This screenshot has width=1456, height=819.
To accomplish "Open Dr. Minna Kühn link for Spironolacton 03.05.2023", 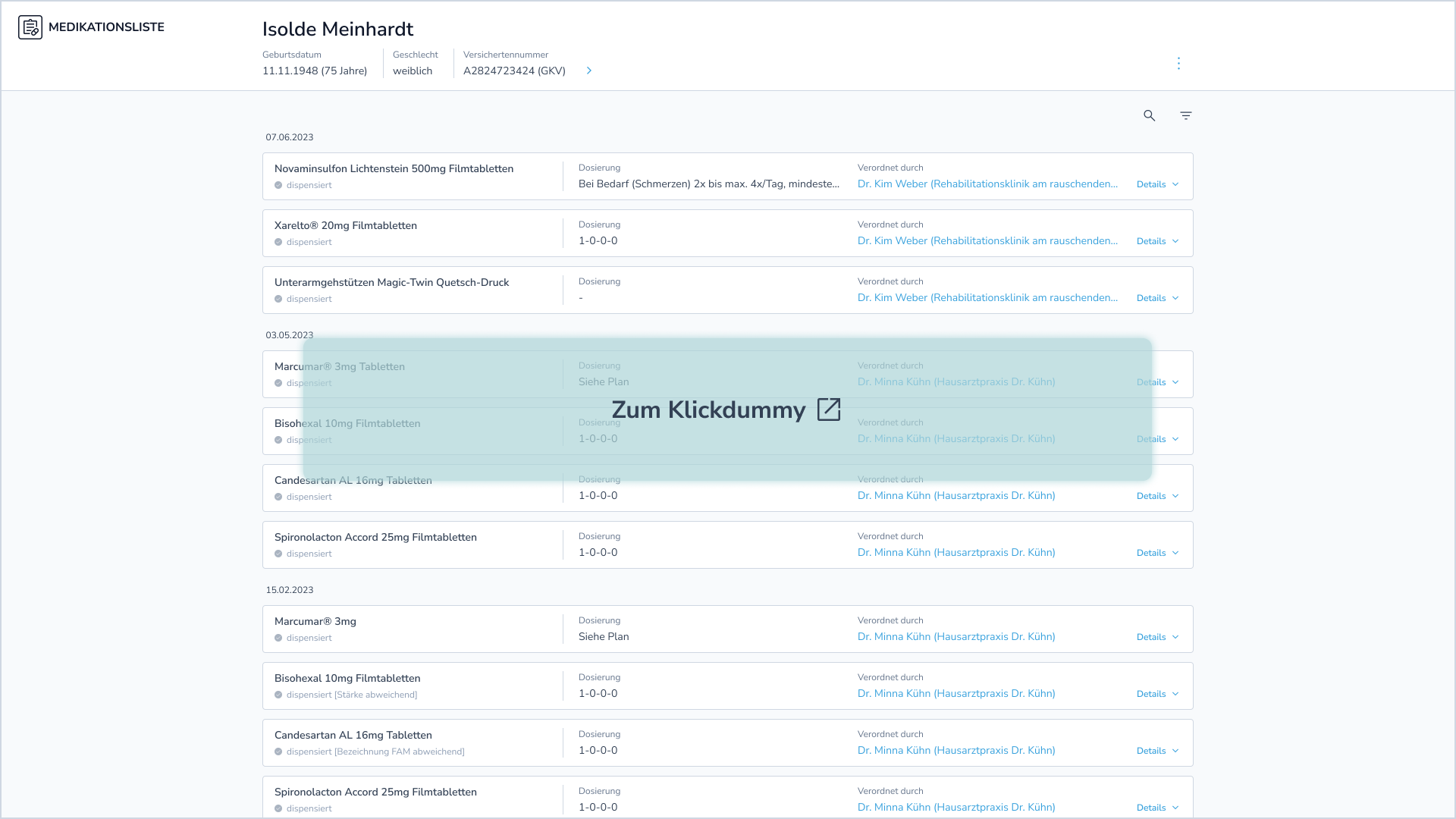I will (956, 552).
